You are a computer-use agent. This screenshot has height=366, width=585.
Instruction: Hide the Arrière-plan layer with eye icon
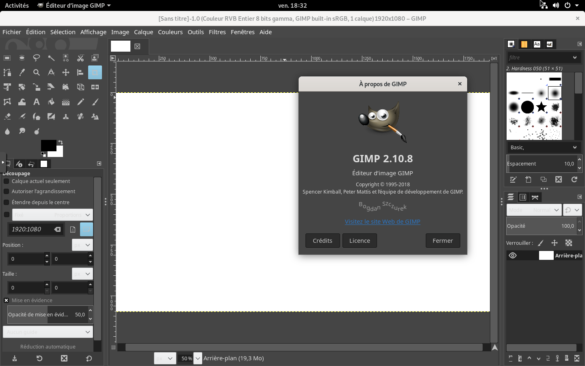coord(513,256)
